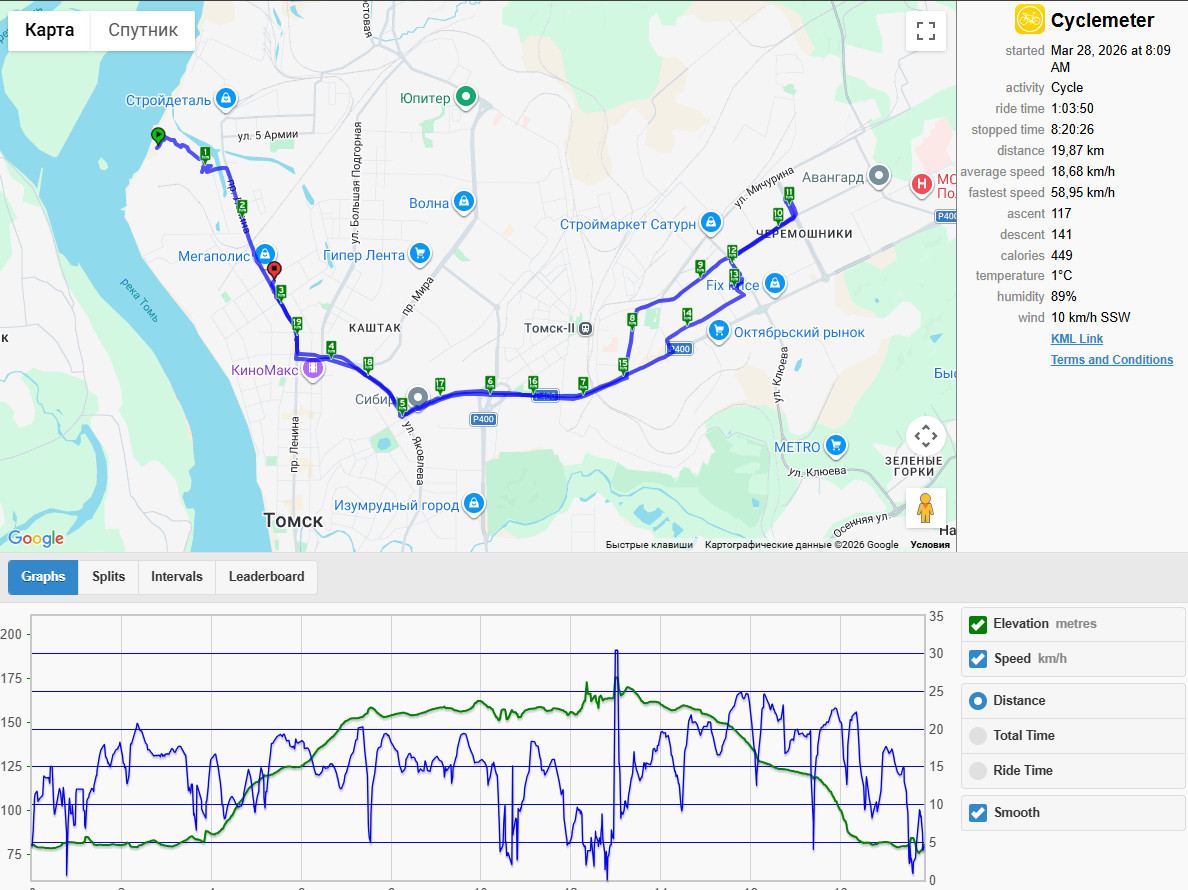Click kilometer marker 11 on route

pyautogui.click(x=789, y=194)
